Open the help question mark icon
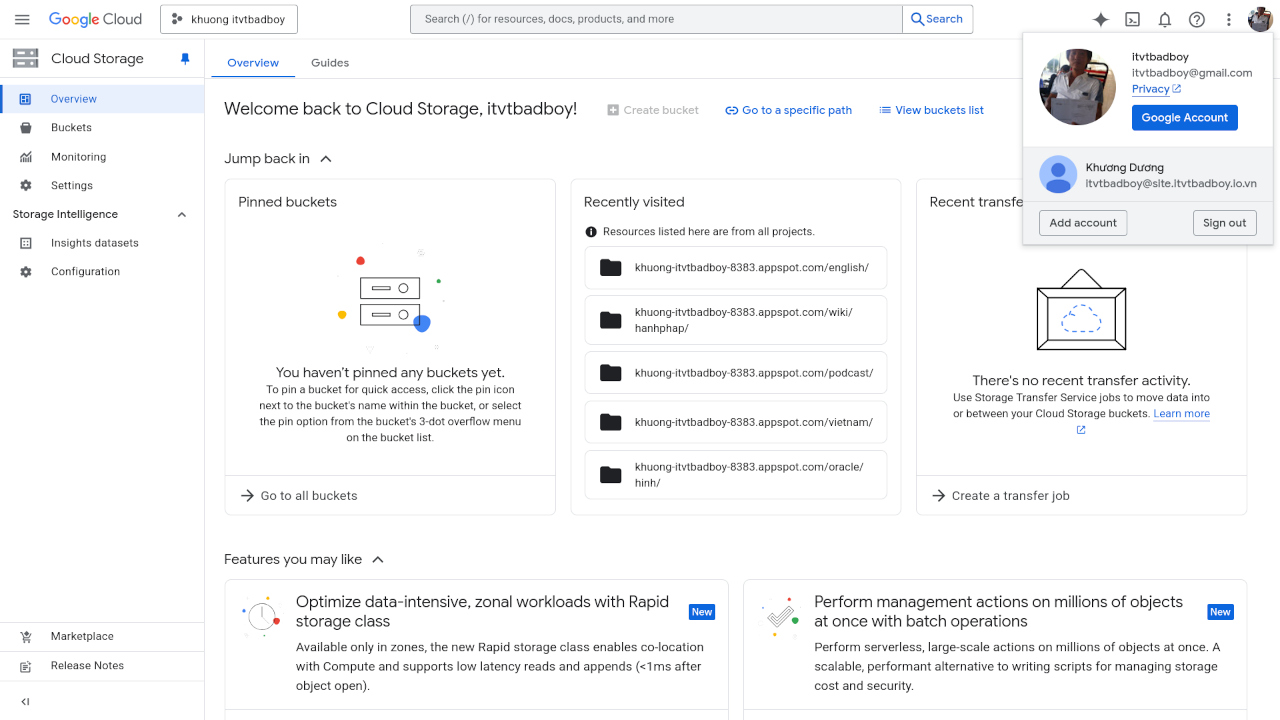This screenshot has width=1280, height=720. click(x=1197, y=19)
